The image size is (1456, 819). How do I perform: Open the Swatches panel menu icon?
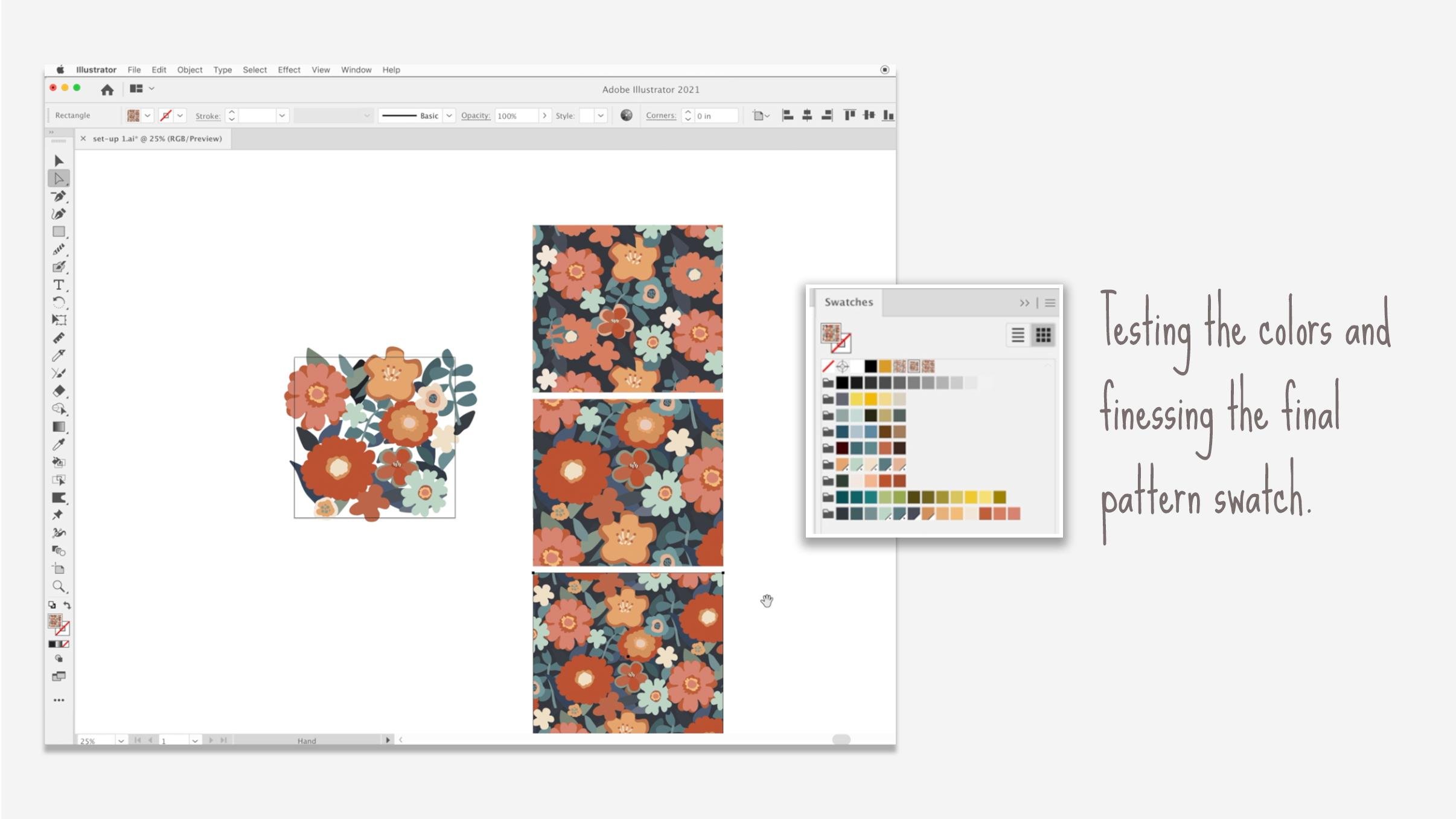point(1050,303)
